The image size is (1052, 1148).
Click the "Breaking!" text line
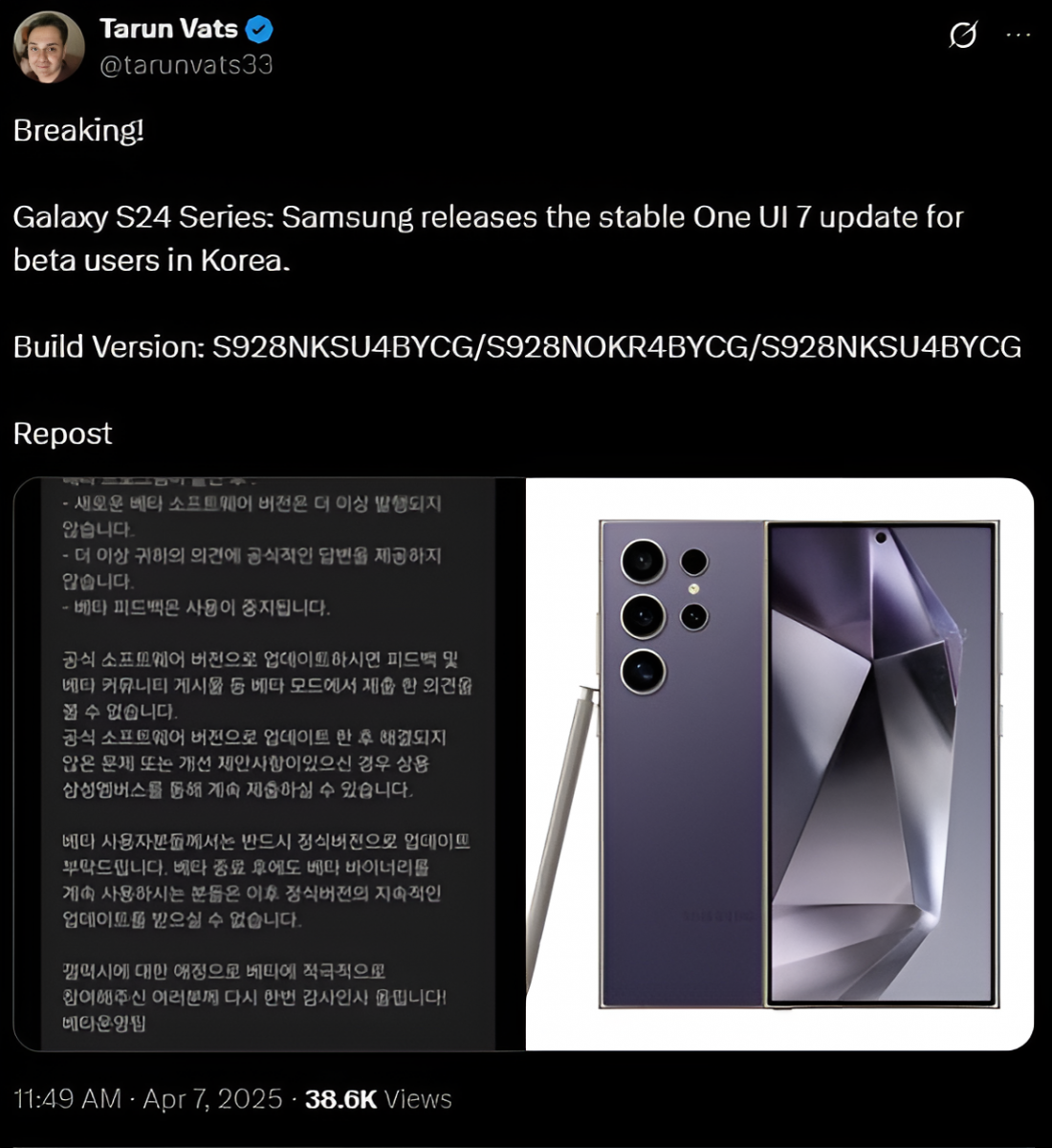tap(78, 130)
